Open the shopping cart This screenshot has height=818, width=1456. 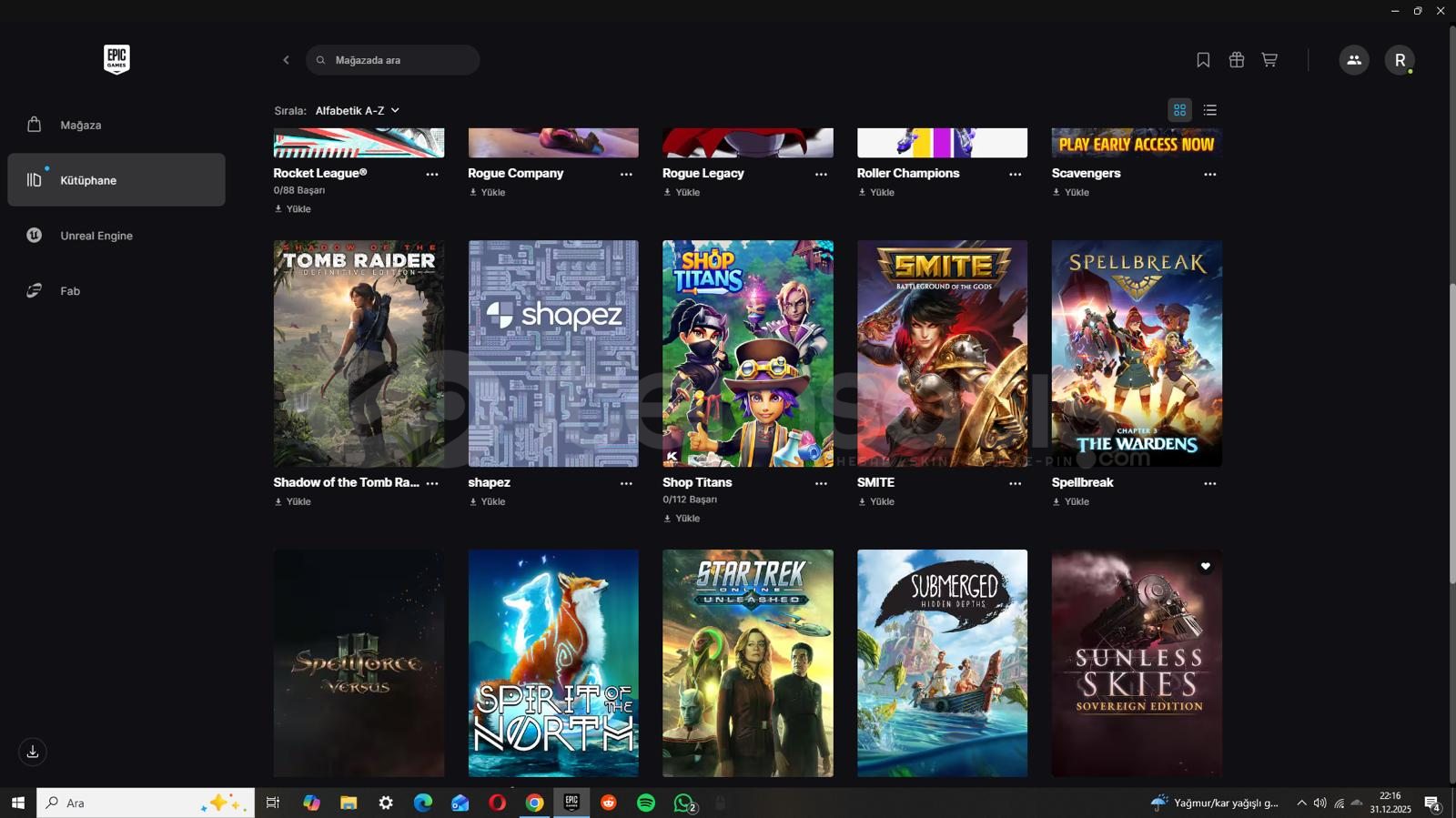pyautogui.click(x=1269, y=60)
